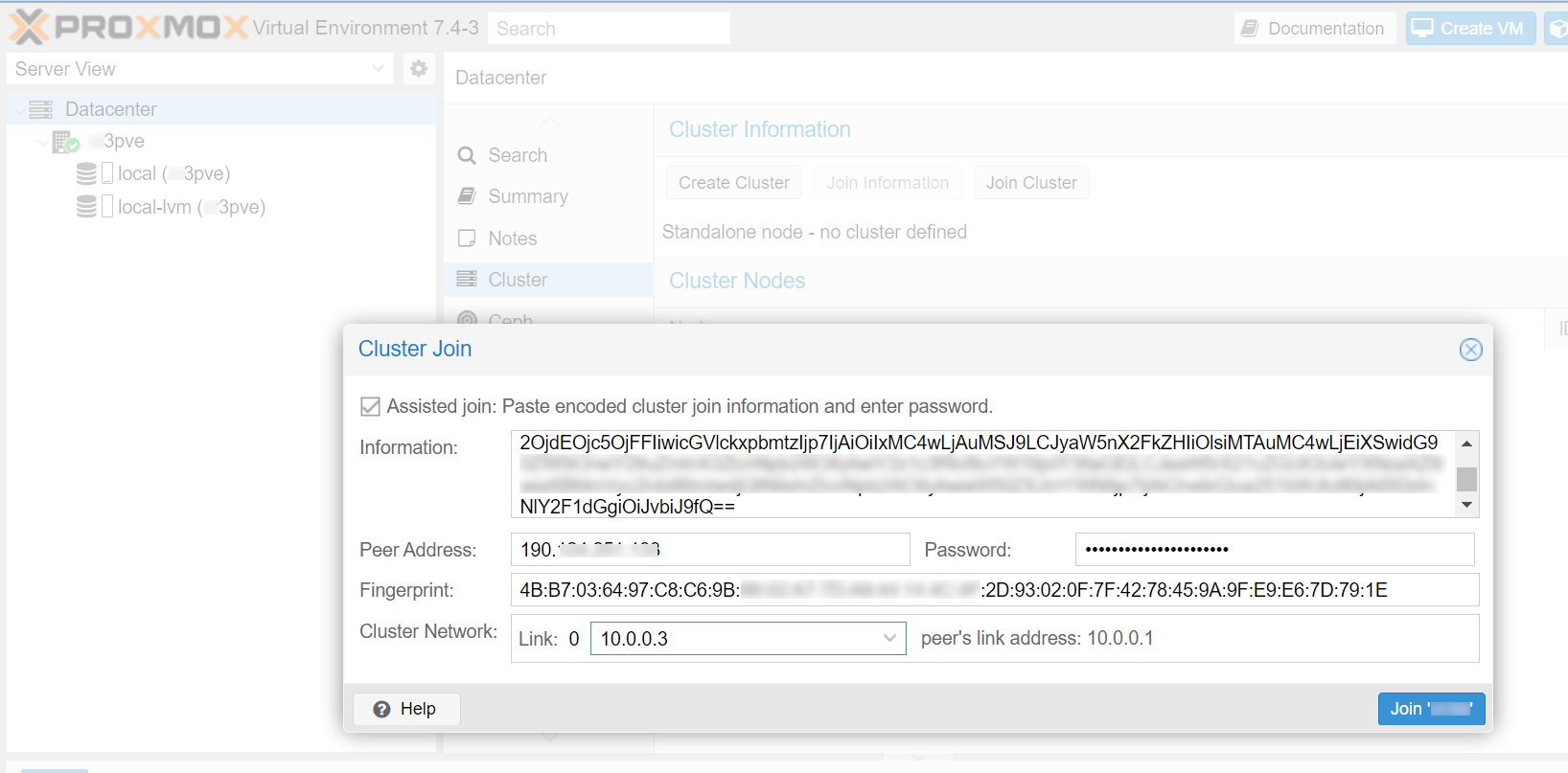Viewport: 1568px width, 773px height.
Task: Click the Summary book icon
Action: click(x=467, y=196)
